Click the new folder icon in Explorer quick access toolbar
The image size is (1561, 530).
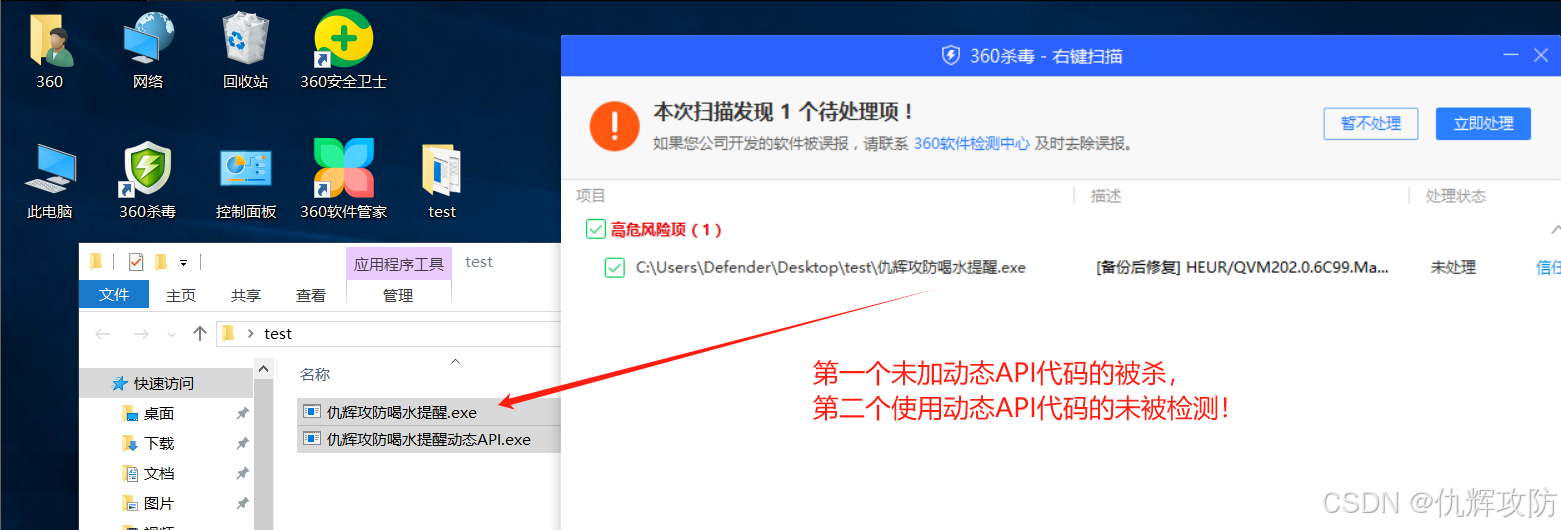point(160,262)
